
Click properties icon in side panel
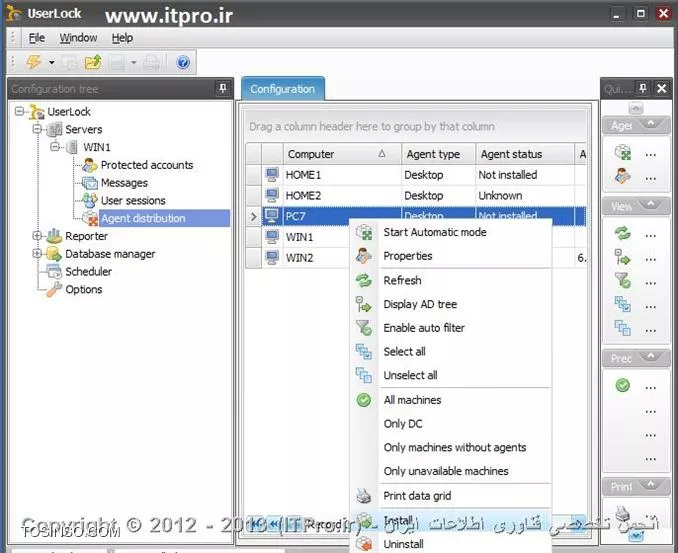[x=623, y=176]
